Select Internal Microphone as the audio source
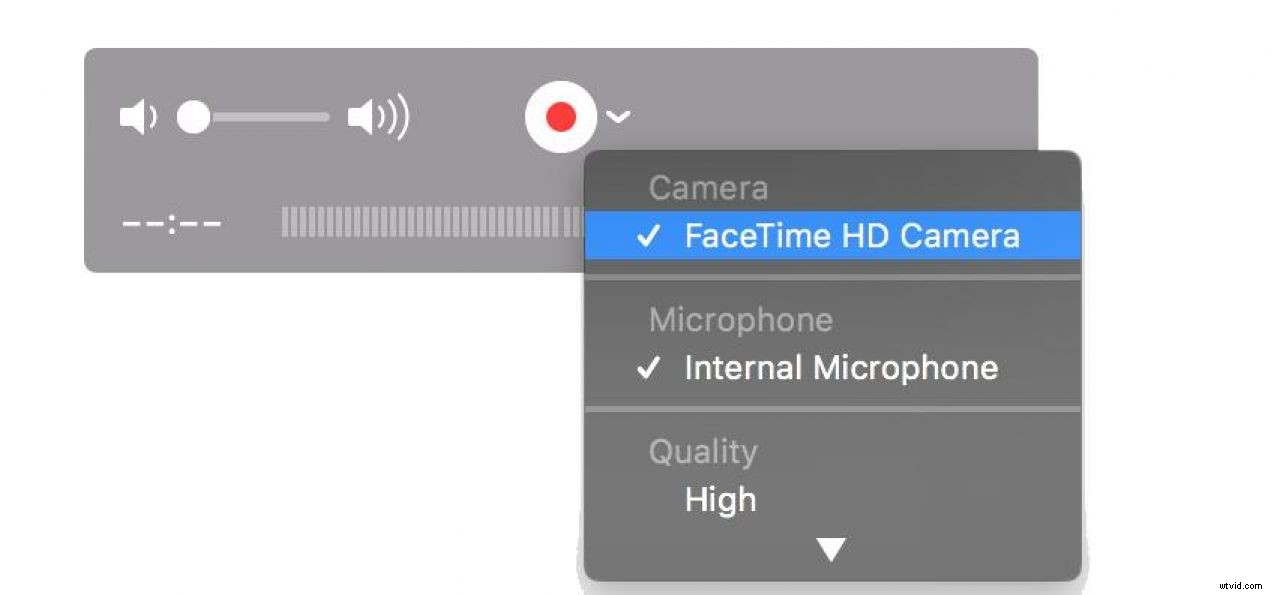Image resolution: width=1280 pixels, height=595 pixels. click(840, 368)
